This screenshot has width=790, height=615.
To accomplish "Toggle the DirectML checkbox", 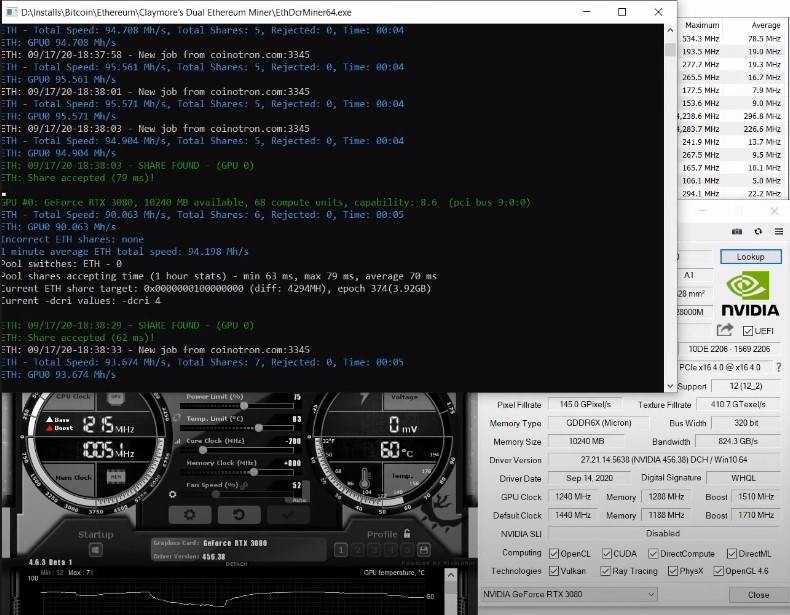I will [x=732, y=554].
